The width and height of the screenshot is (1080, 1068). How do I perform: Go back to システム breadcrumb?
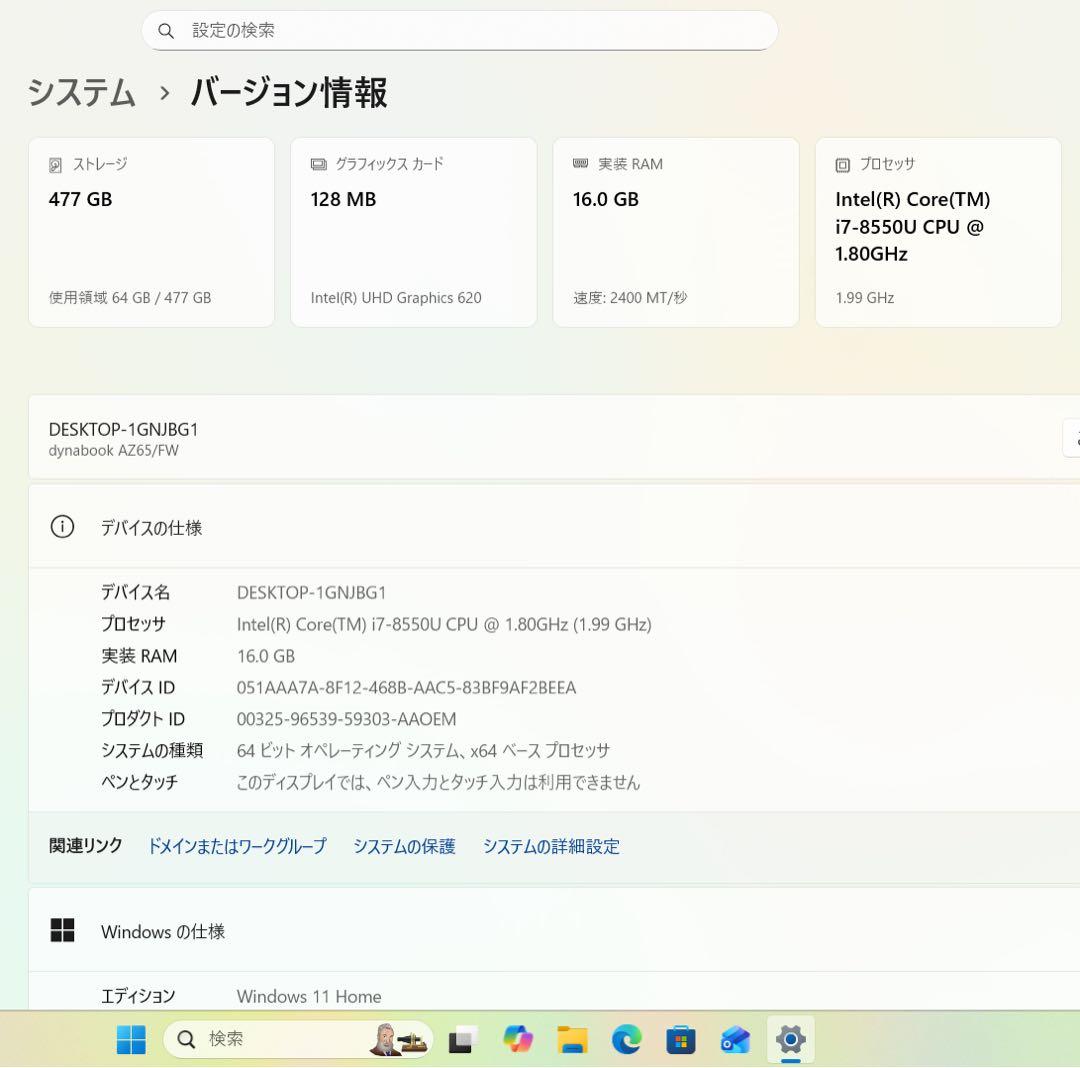(x=81, y=93)
